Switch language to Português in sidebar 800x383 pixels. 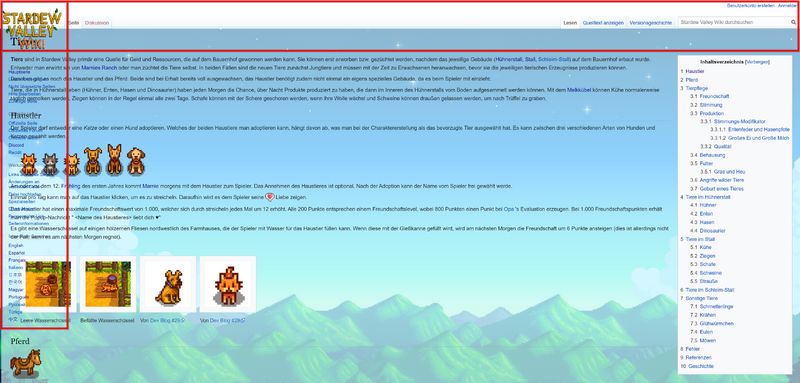point(18,297)
